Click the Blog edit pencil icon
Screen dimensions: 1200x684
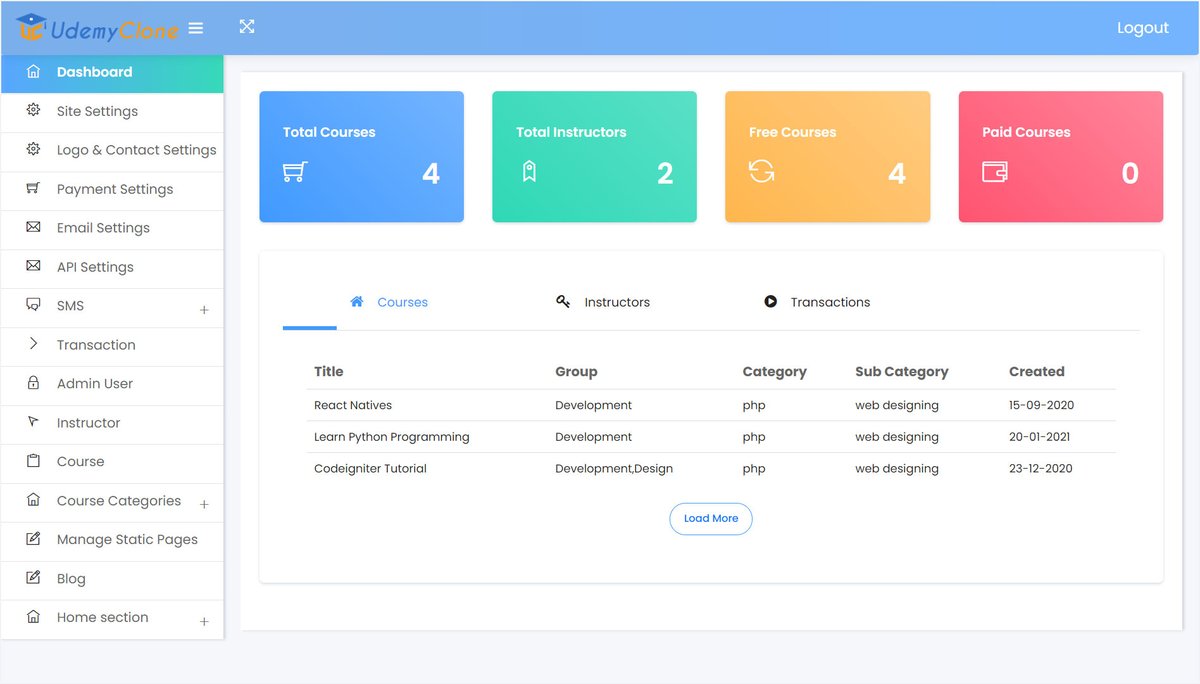pyautogui.click(x=33, y=578)
